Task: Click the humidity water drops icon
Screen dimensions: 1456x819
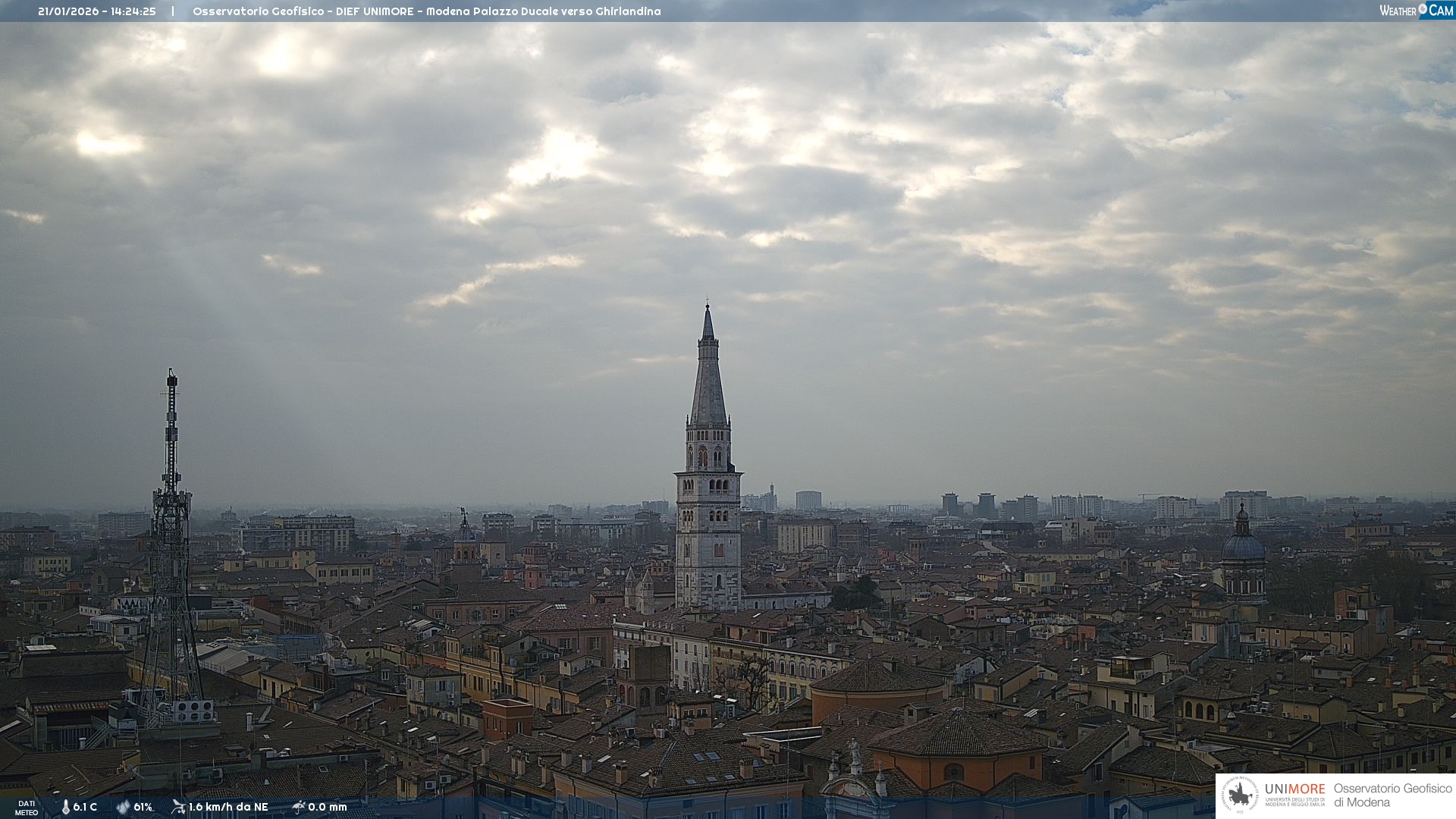Action: (123, 807)
